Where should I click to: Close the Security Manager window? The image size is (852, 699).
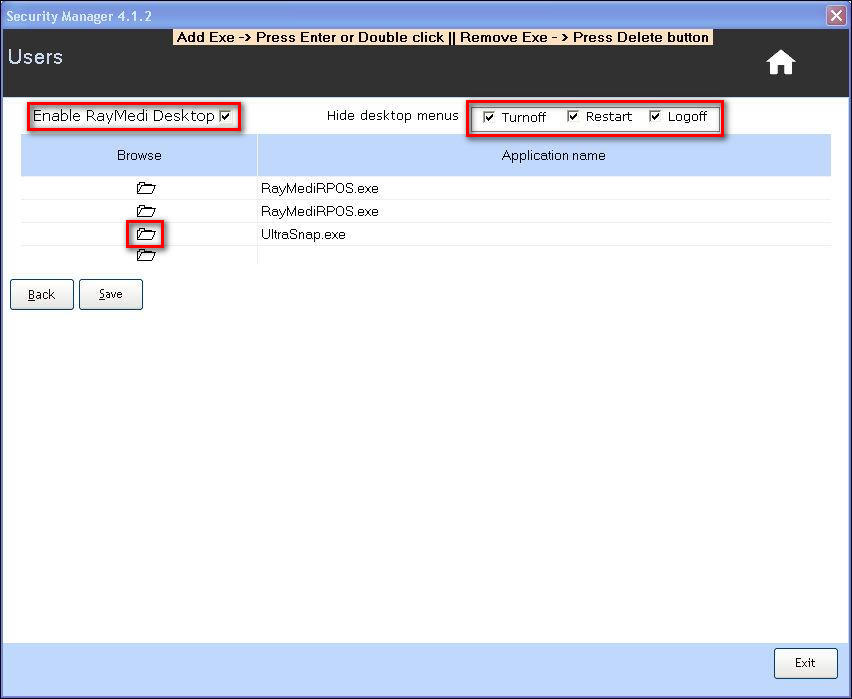click(x=836, y=16)
